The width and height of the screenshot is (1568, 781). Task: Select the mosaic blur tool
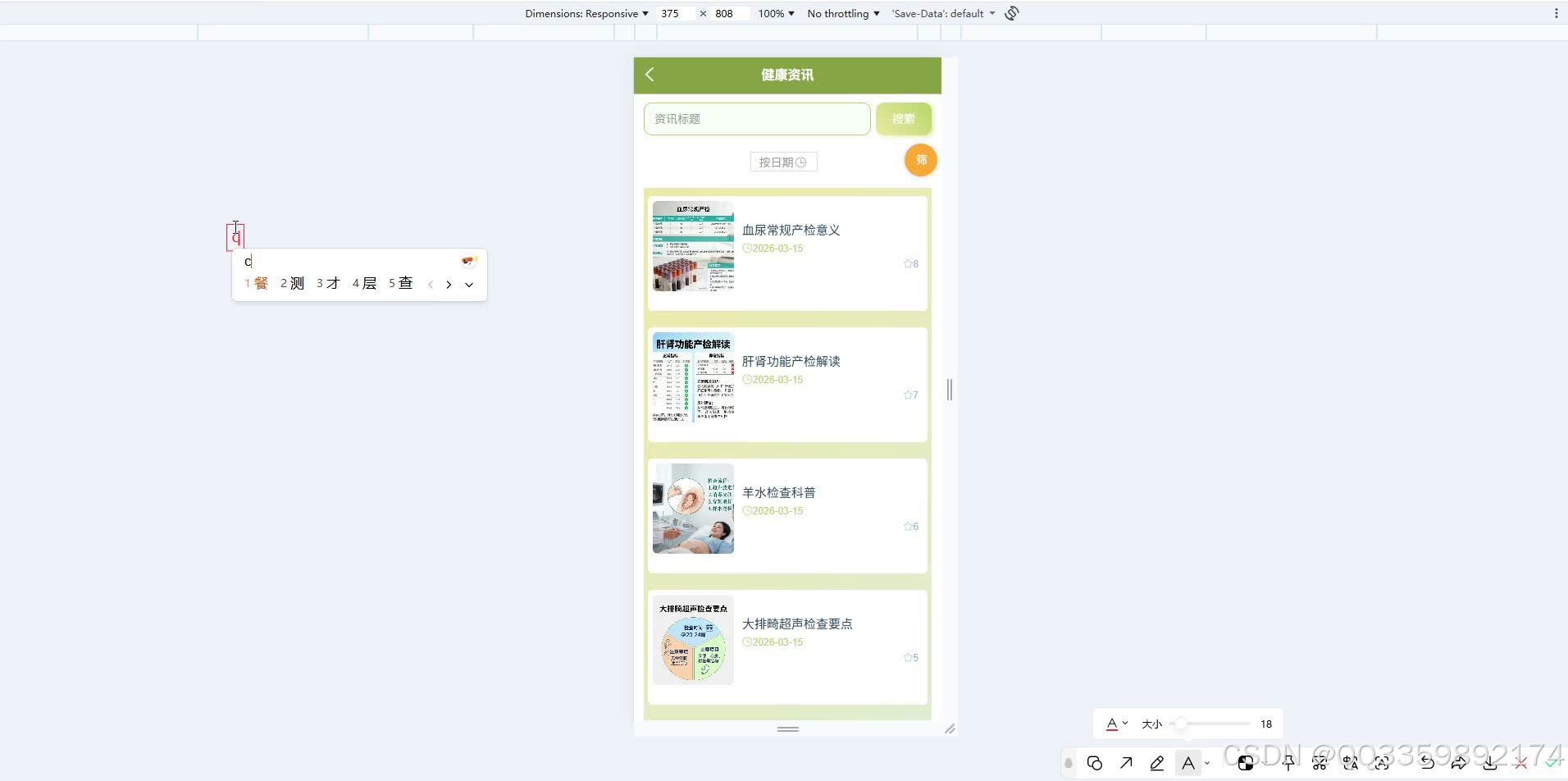pos(1246,763)
